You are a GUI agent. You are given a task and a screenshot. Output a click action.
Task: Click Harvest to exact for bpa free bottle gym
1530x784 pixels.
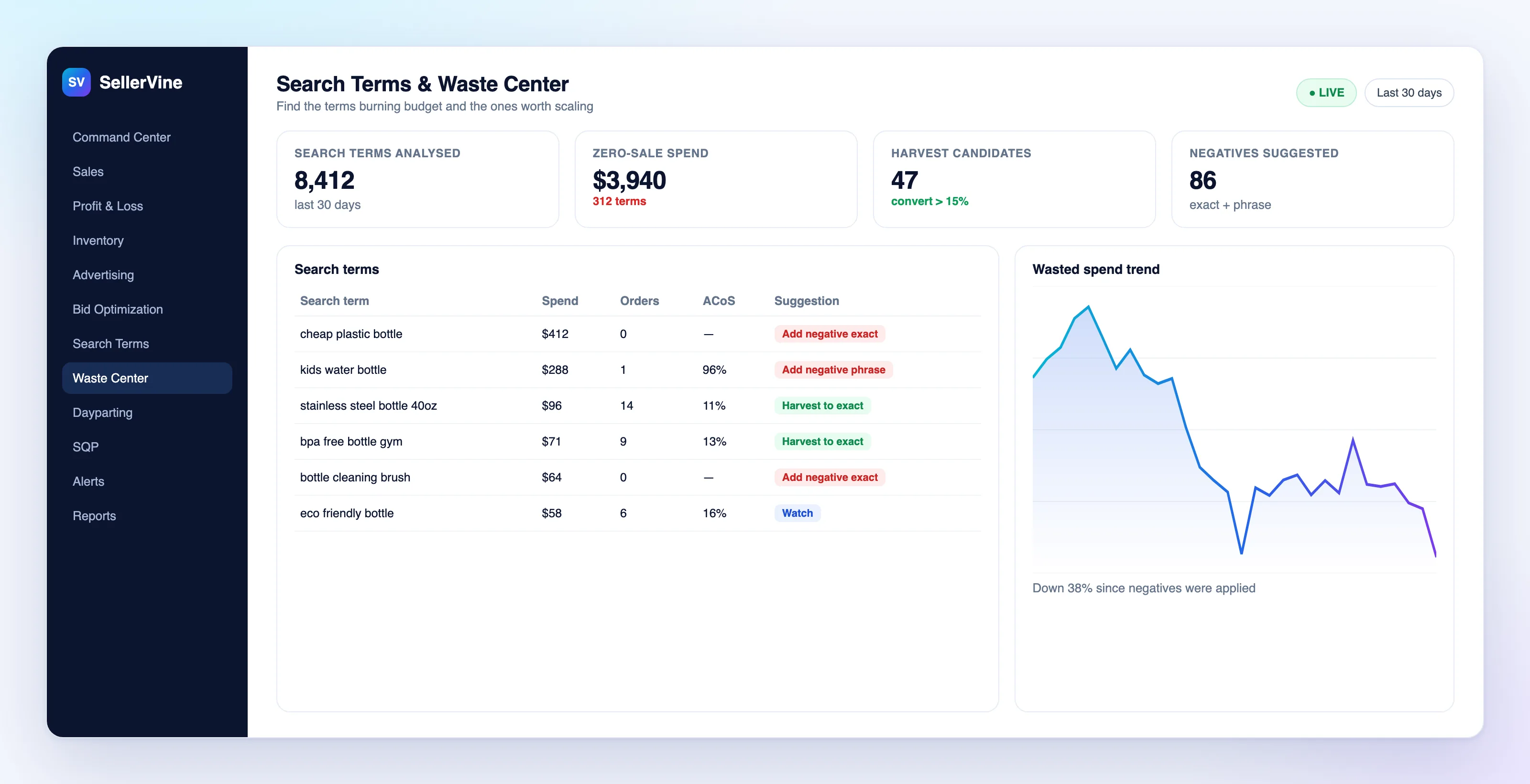[x=822, y=441]
